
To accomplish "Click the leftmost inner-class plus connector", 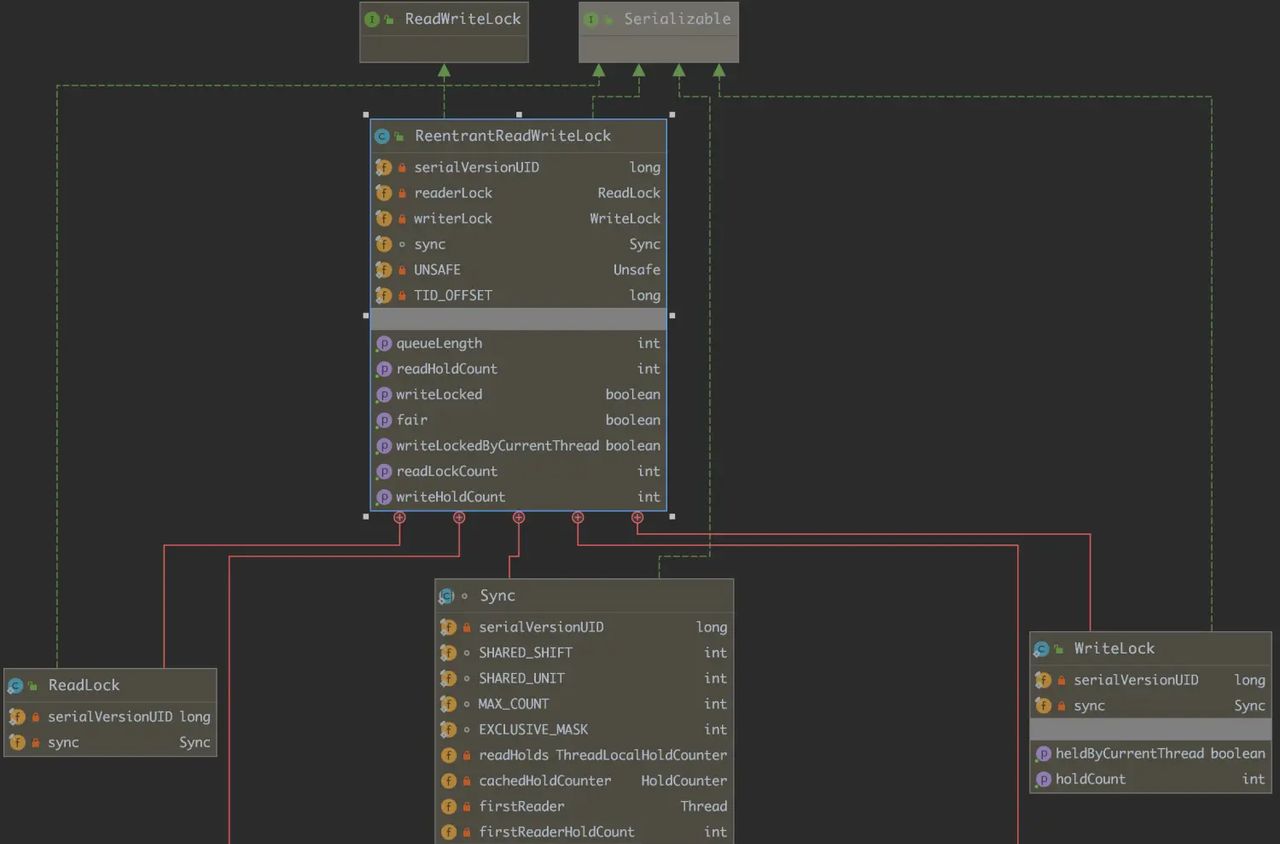I will pyautogui.click(x=400, y=518).
